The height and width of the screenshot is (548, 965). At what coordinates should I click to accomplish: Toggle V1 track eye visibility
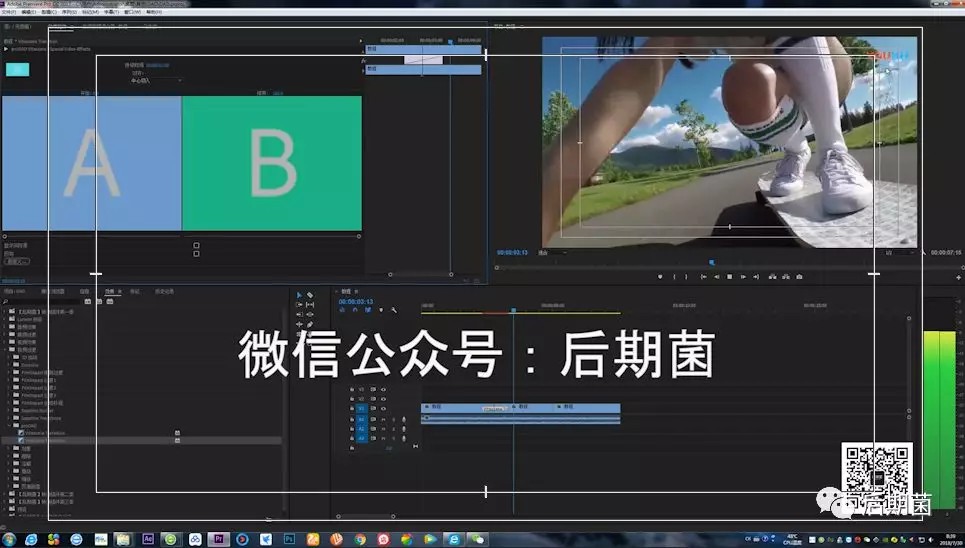(383, 408)
